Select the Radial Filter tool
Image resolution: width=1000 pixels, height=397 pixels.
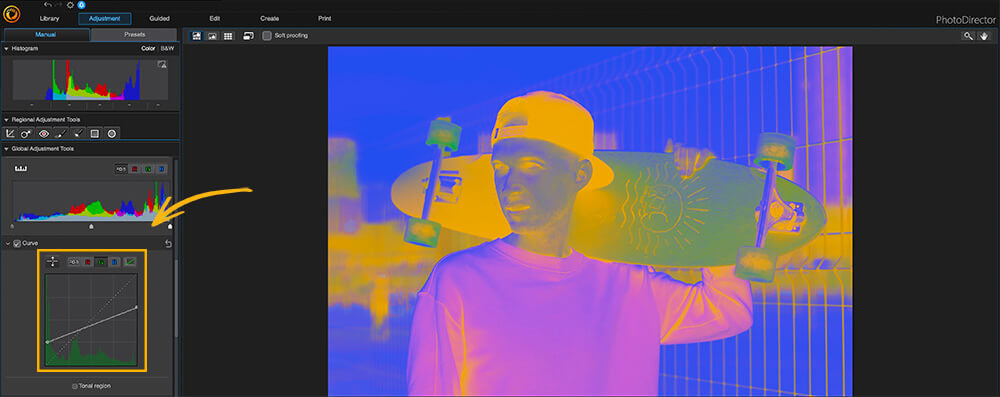[x=112, y=133]
